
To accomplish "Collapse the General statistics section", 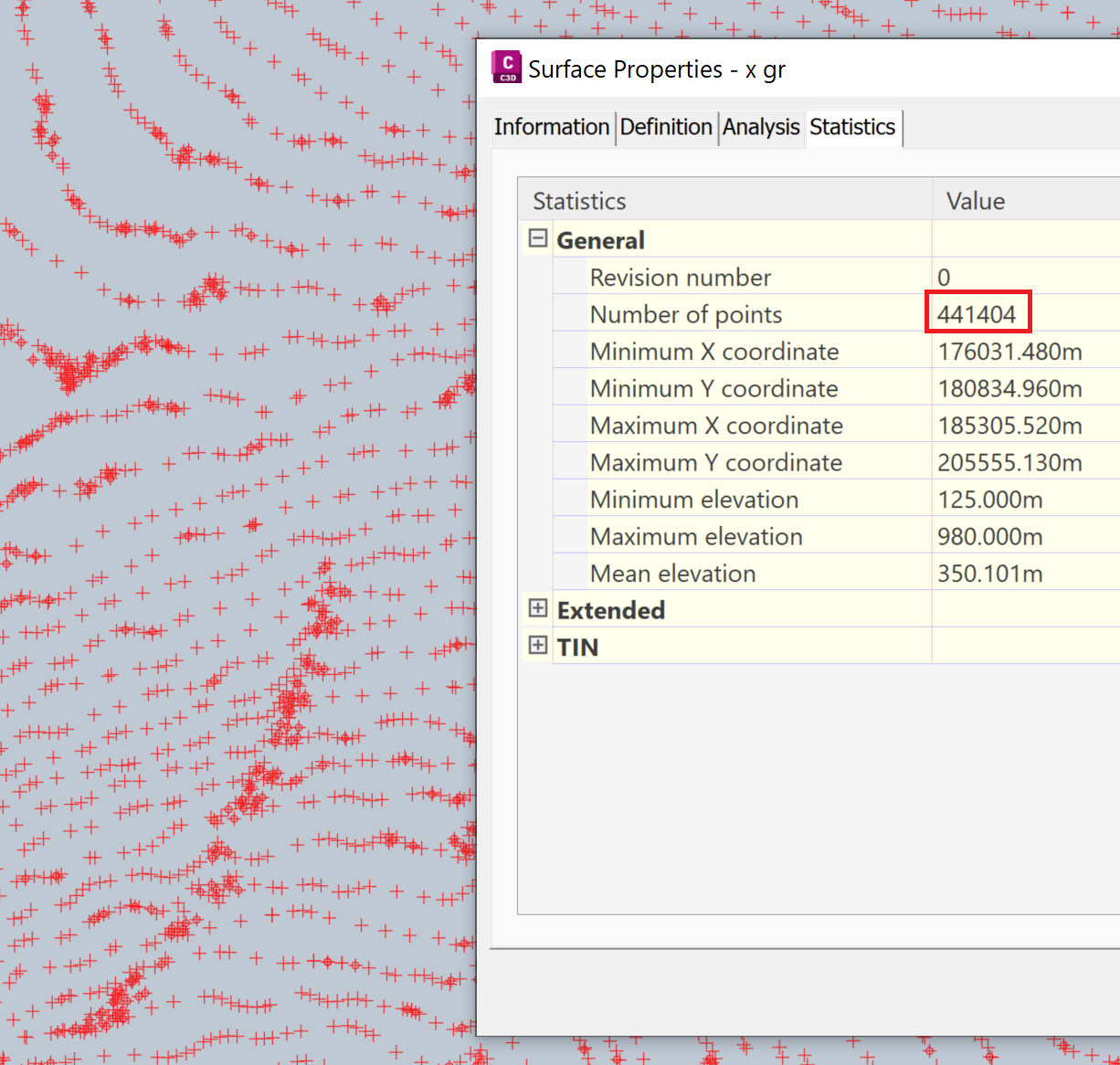I will click(x=538, y=238).
